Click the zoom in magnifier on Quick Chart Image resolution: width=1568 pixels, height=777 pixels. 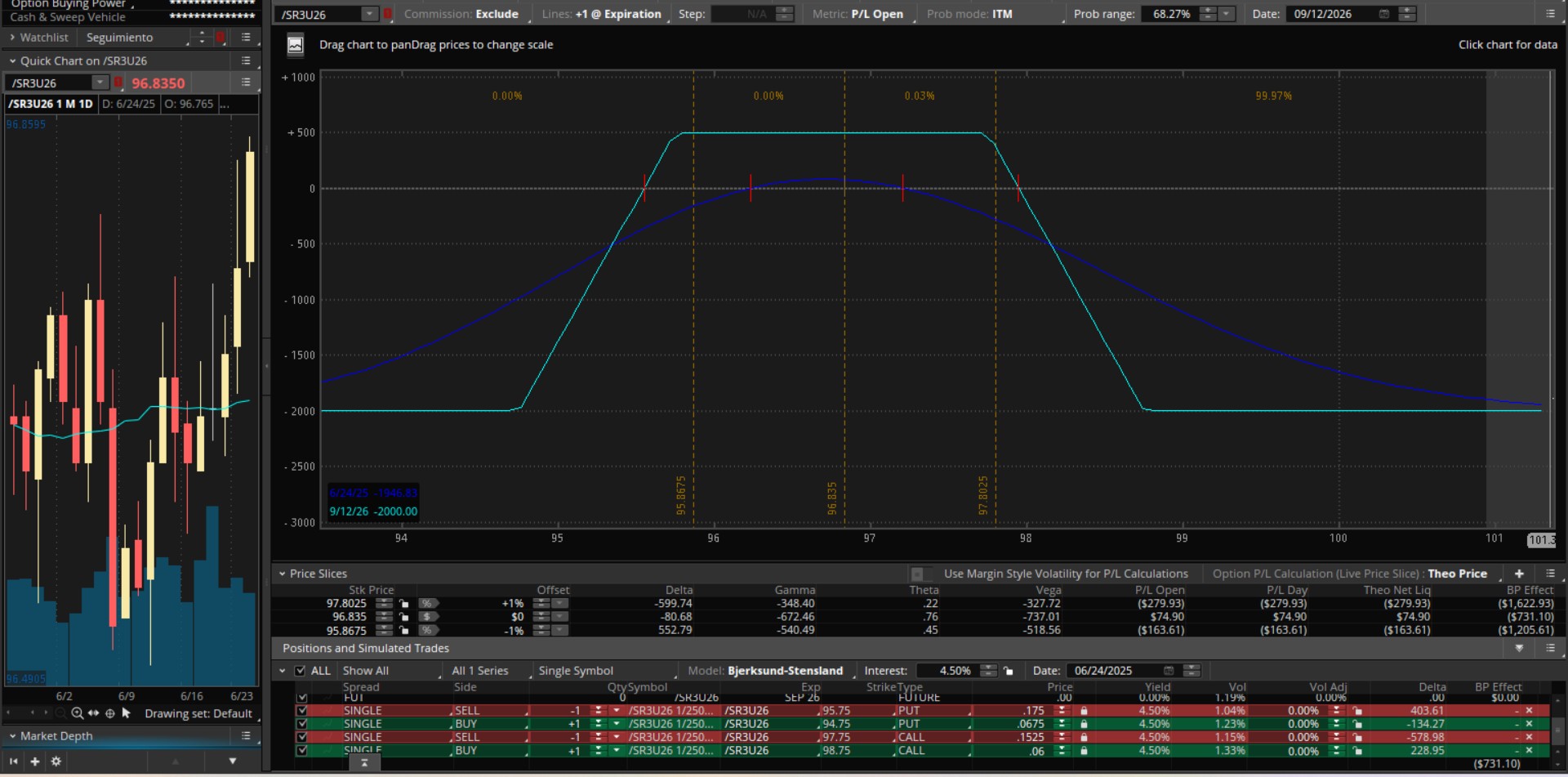pyautogui.click(x=77, y=713)
